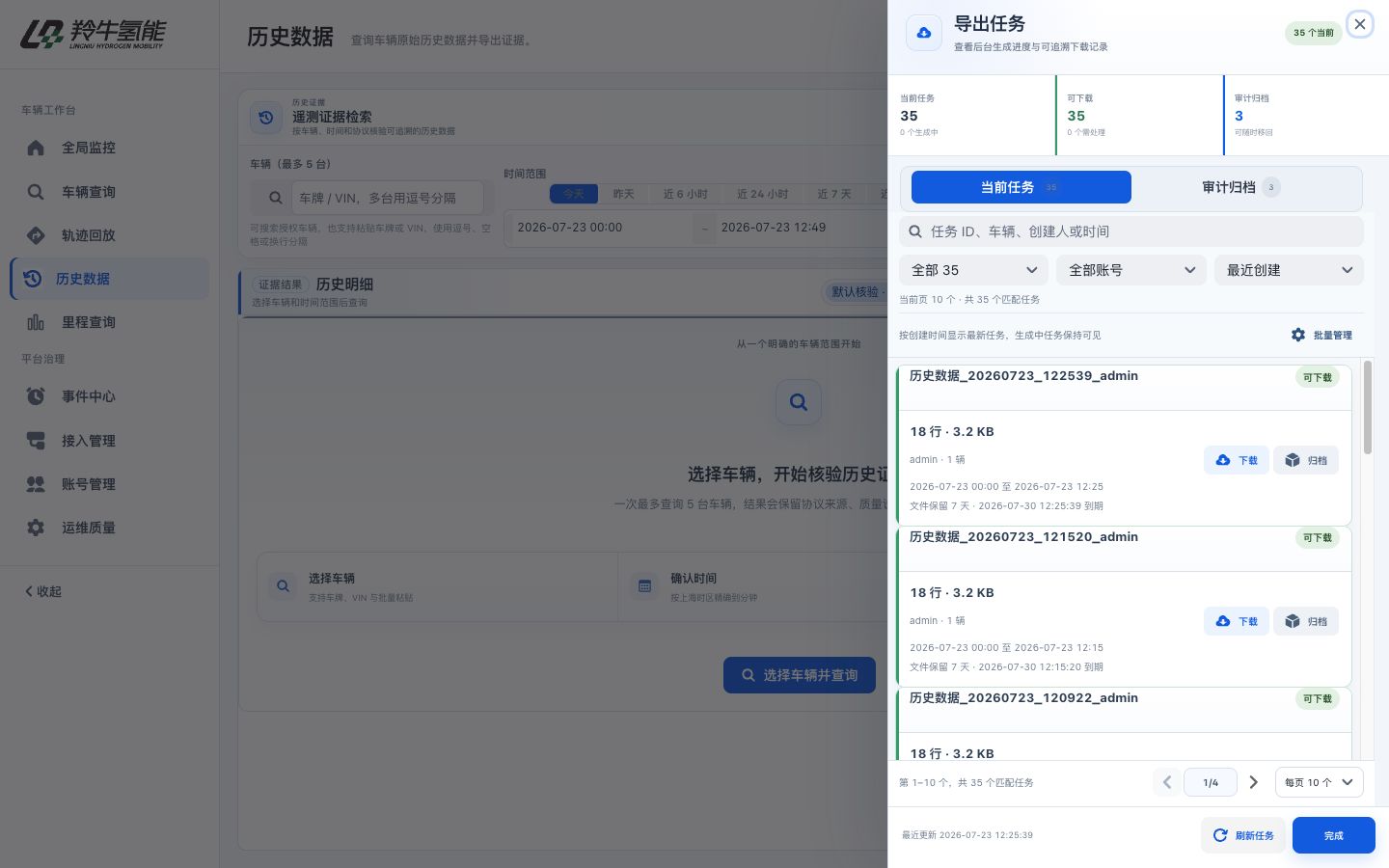
Task: Open the 全部 35 status dropdown
Action: tap(973, 270)
